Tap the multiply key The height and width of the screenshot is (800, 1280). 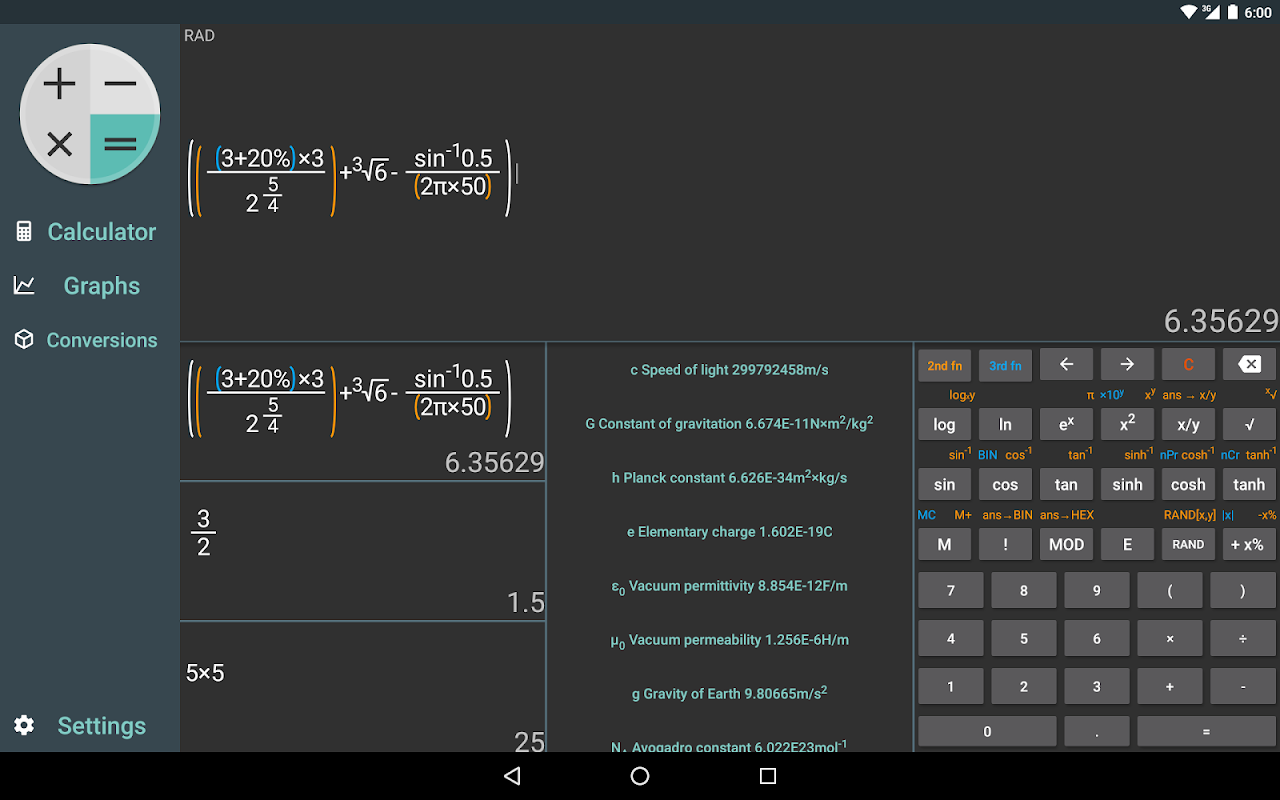[x=1169, y=638]
